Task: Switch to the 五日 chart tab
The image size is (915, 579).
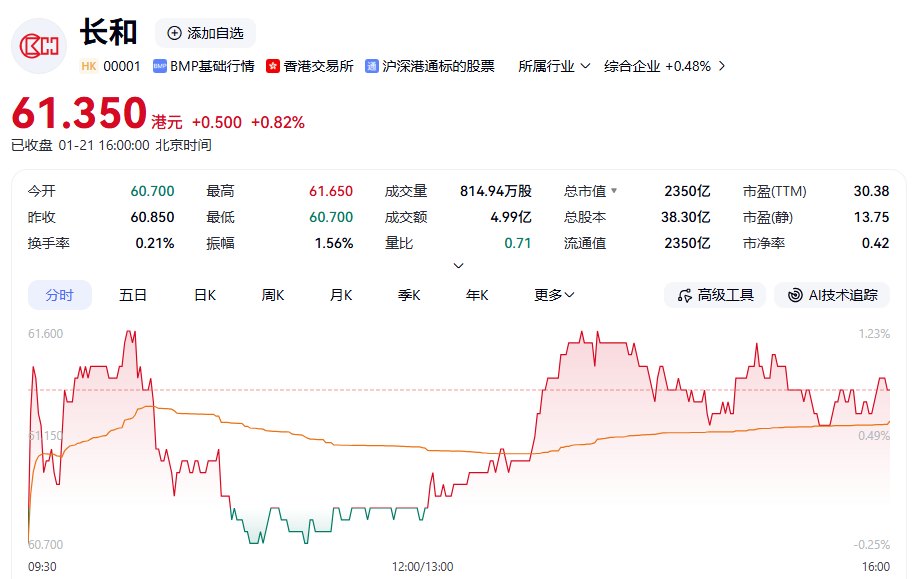Action: (x=133, y=295)
